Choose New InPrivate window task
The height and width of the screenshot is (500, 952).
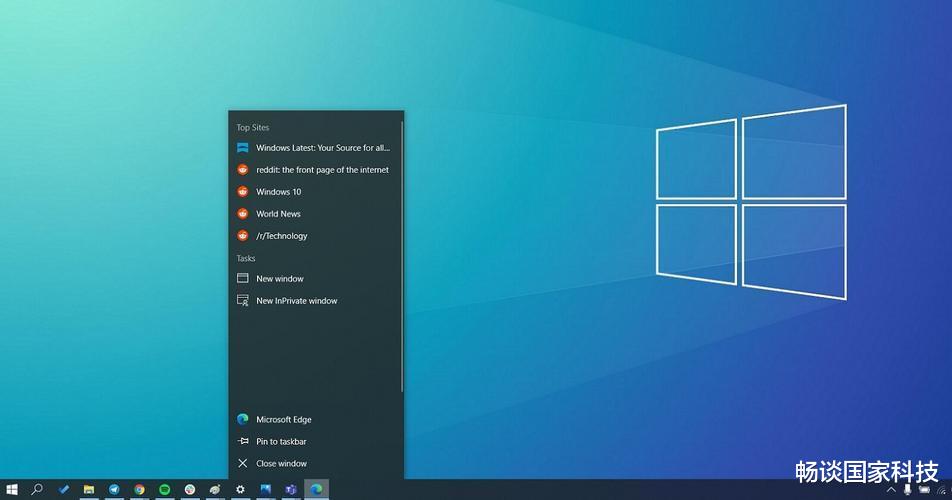click(315, 300)
